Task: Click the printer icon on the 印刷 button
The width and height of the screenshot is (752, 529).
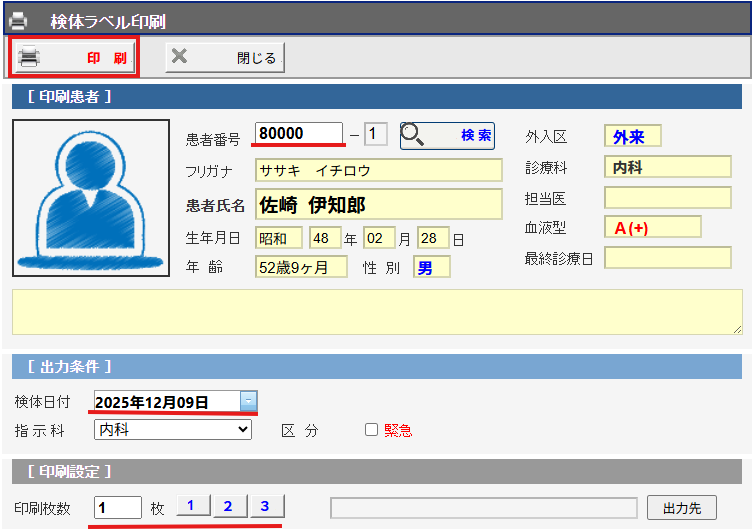Action: [30, 57]
